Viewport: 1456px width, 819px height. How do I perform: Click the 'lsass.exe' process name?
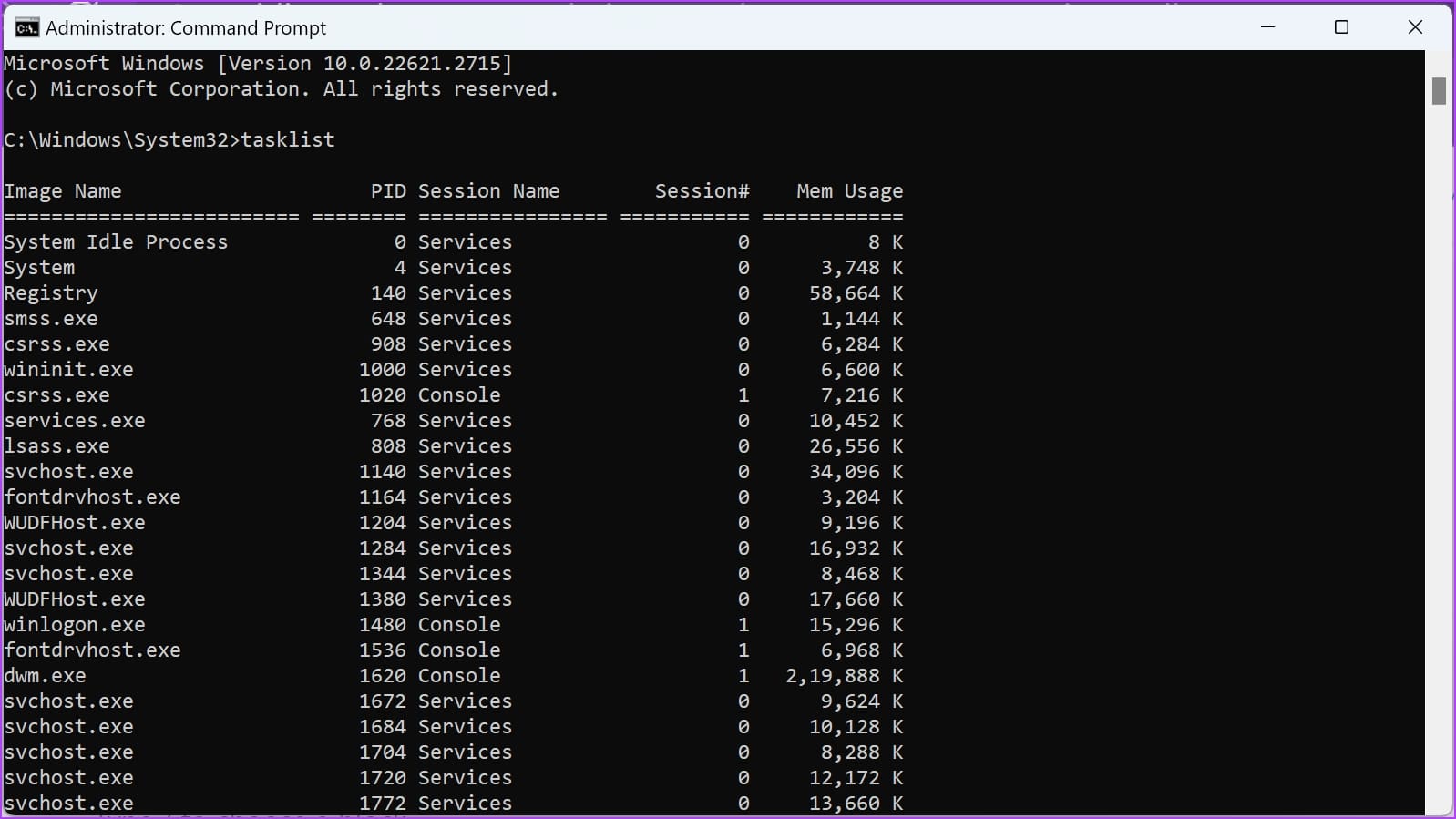click(56, 446)
